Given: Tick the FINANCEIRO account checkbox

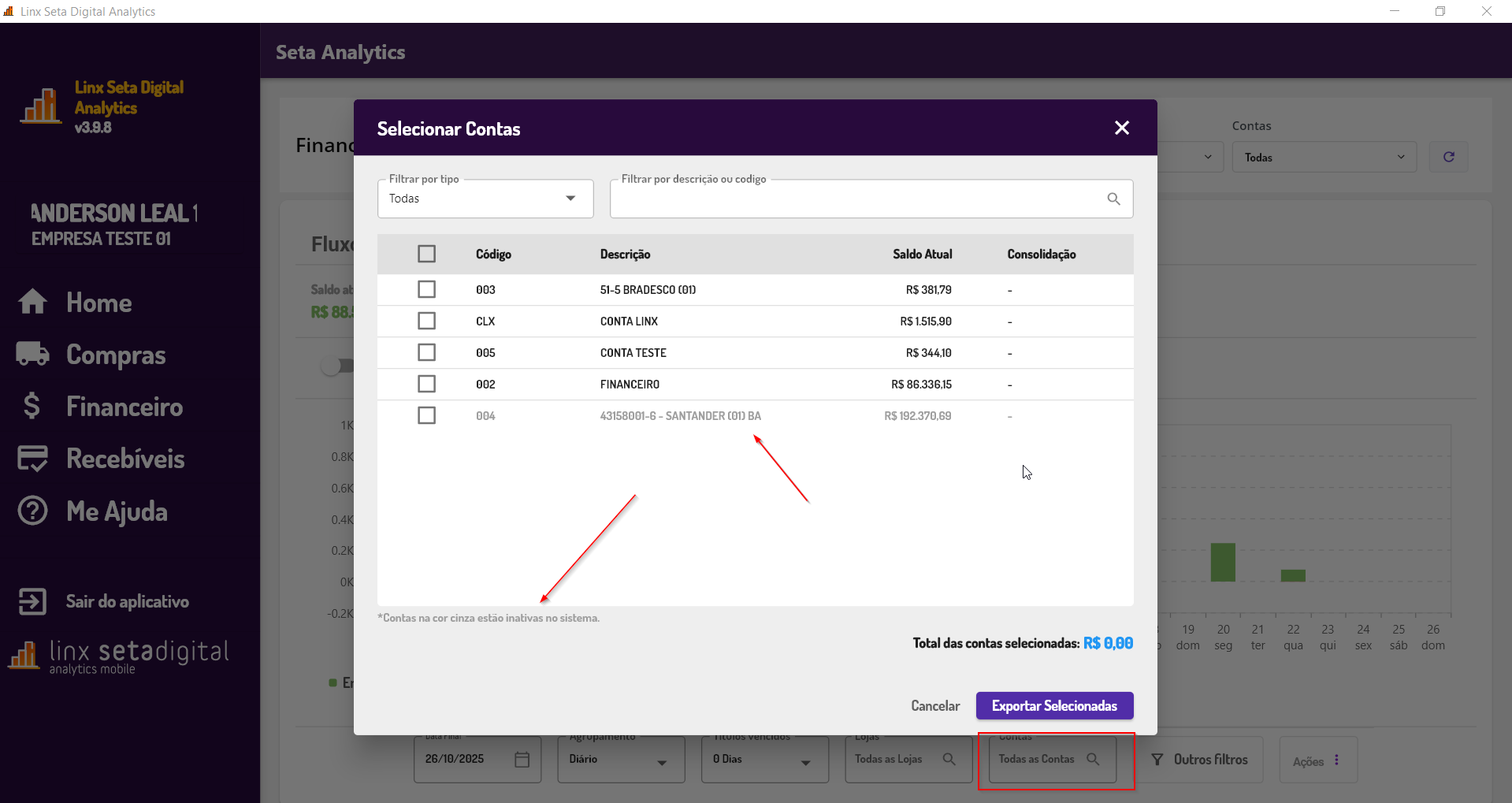Looking at the screenshot, I should 426,384.
